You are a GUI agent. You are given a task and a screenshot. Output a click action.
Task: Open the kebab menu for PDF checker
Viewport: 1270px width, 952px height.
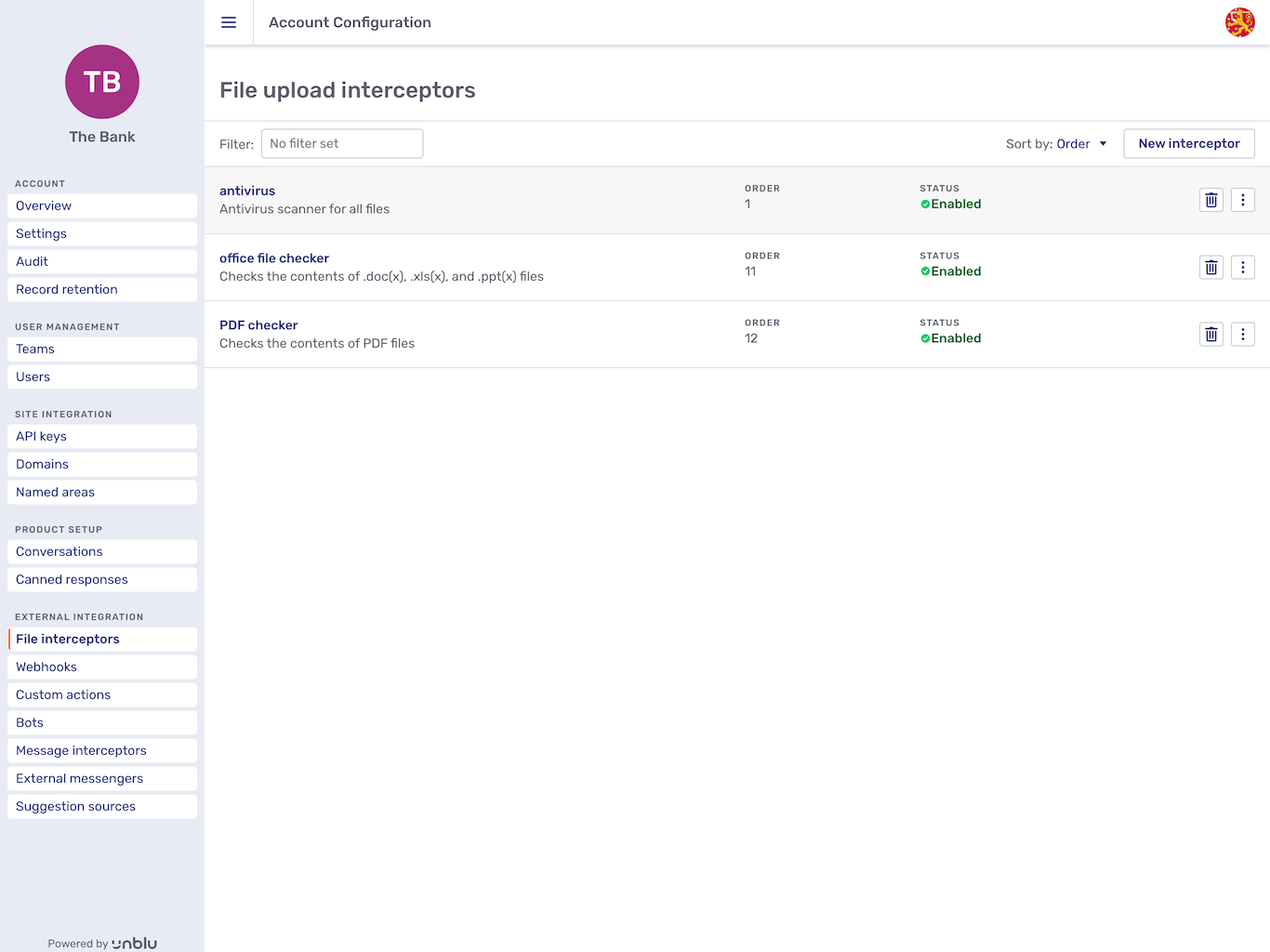(1243, 334)
